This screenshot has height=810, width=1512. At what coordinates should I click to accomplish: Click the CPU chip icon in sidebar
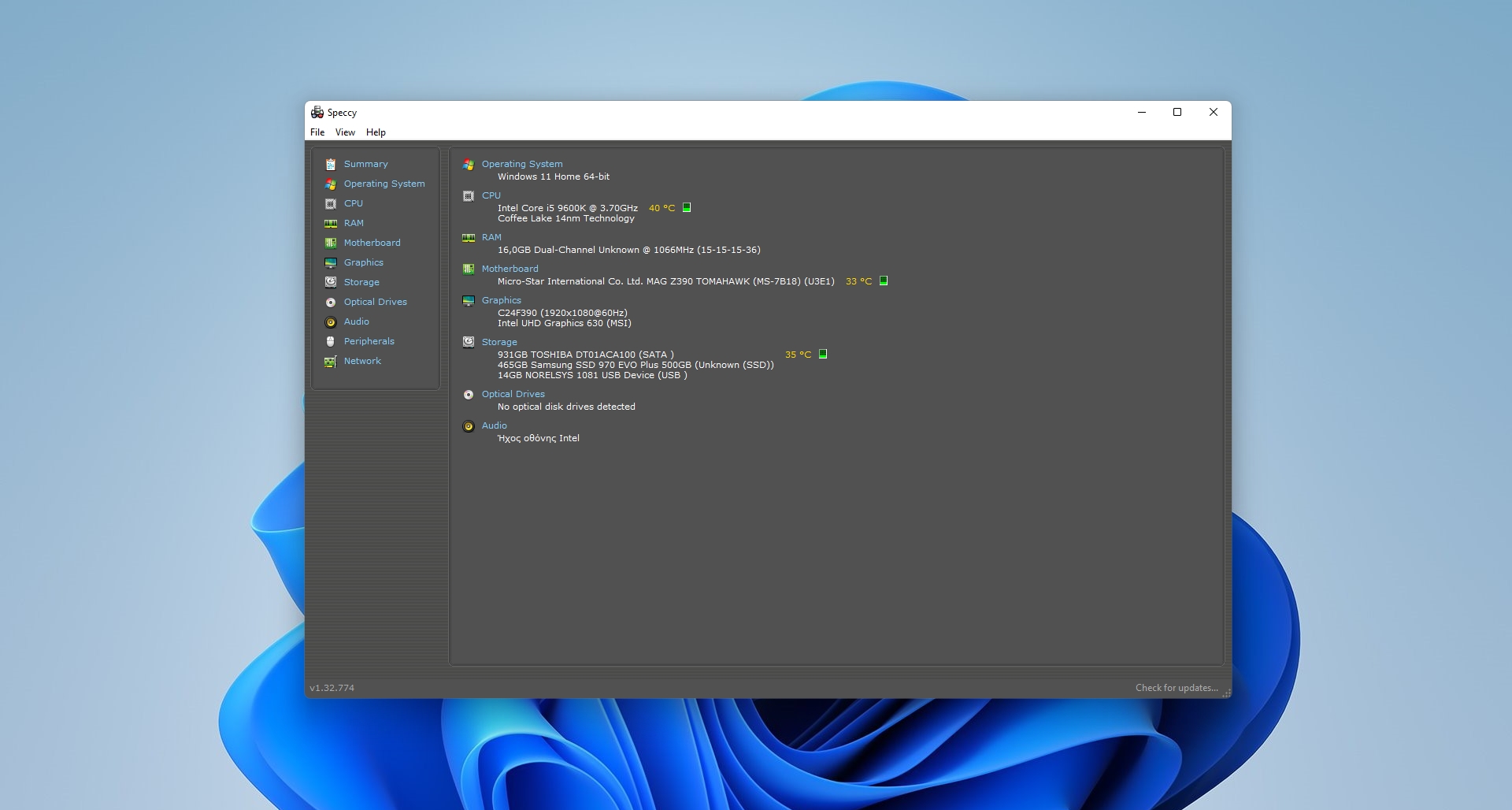(331, 203)
